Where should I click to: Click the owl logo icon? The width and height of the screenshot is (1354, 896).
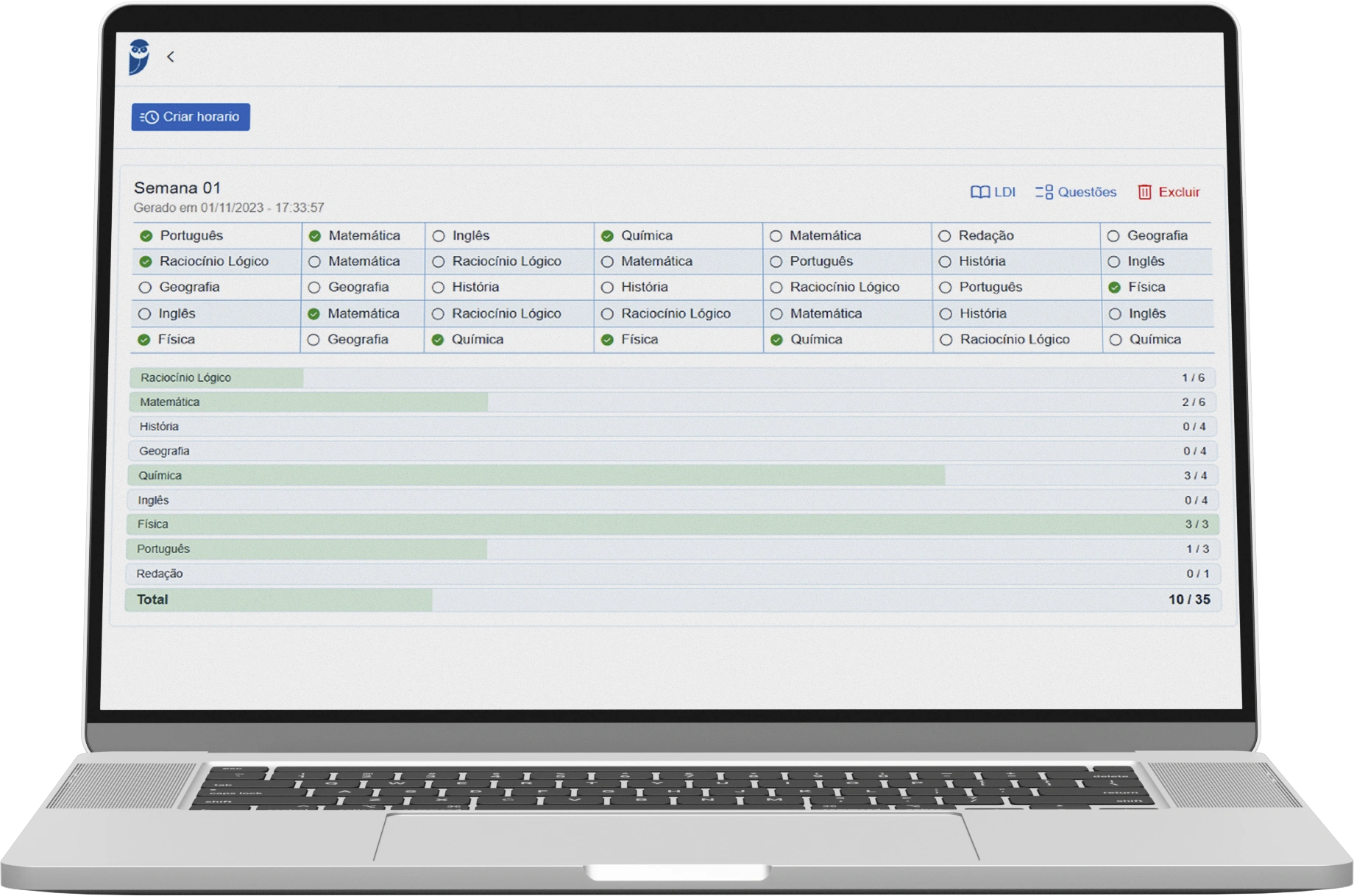pos(139,57)
